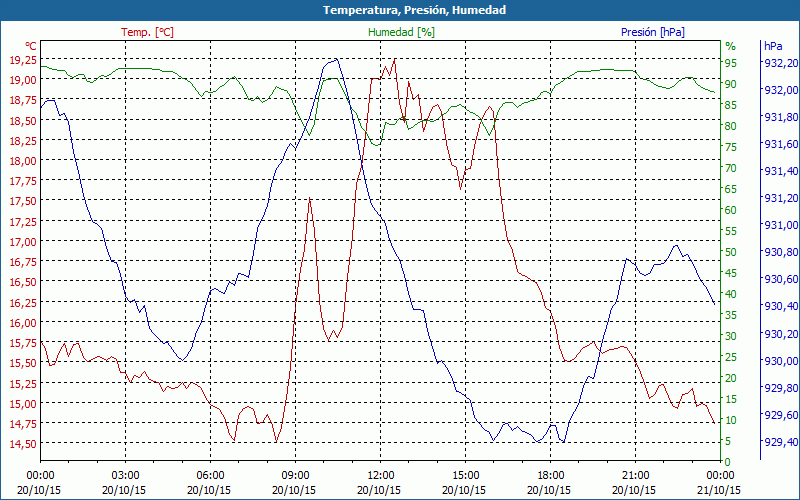Select the 14,50 temperature axis value
Viewport: 800px width, 500px height.
[x=23, y=443]
